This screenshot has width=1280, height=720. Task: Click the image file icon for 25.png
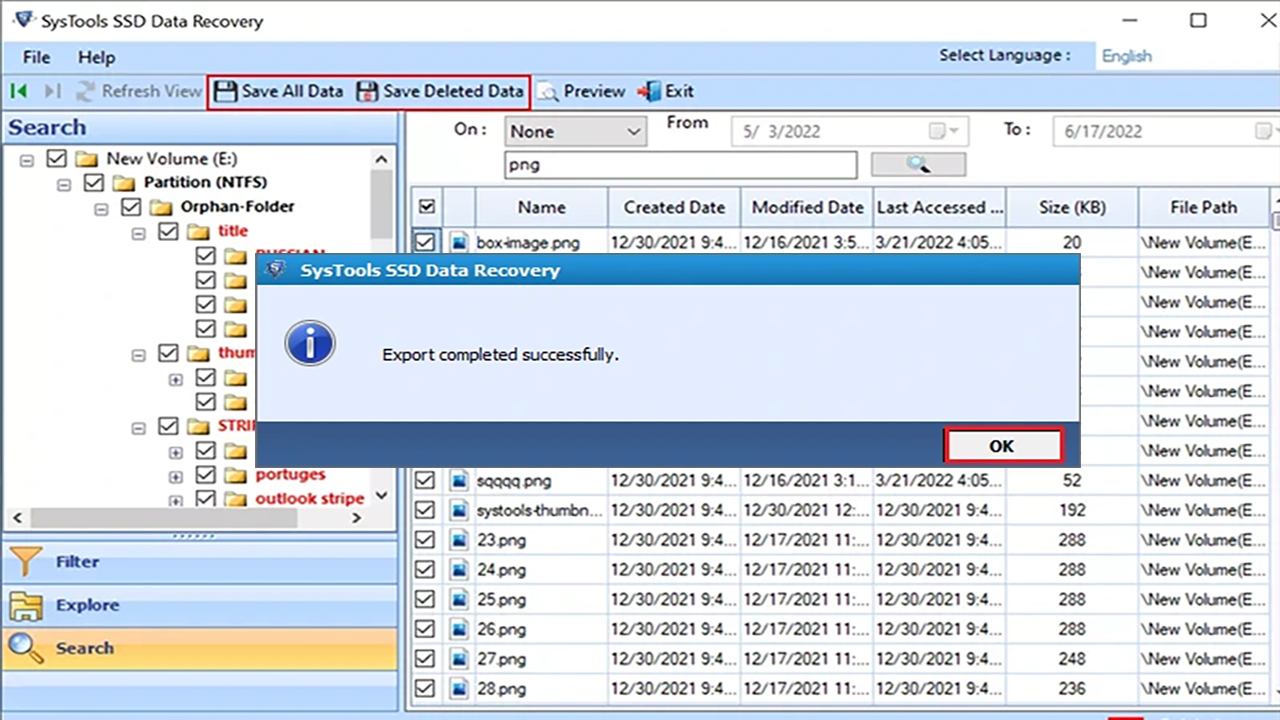[459, 599]
